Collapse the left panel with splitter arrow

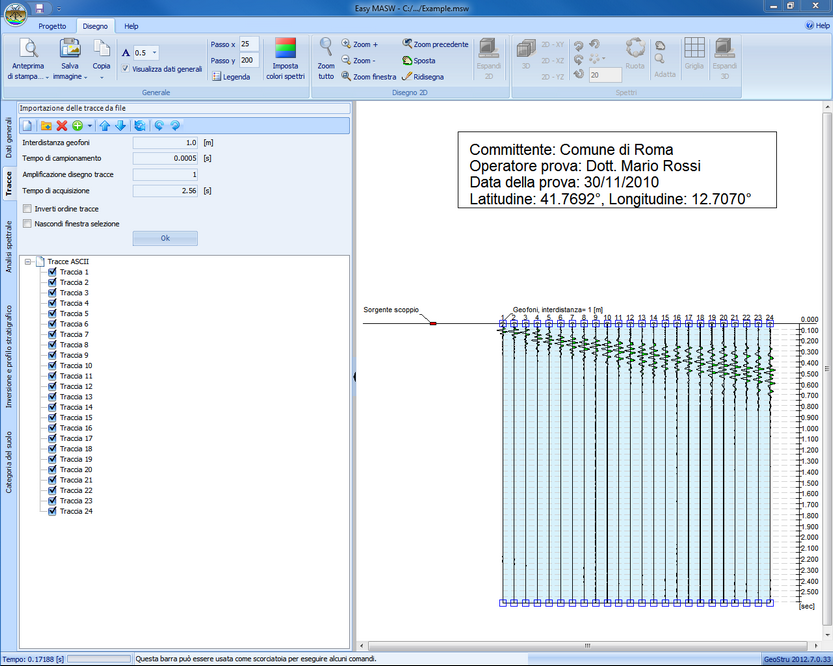tap(354, 377)
